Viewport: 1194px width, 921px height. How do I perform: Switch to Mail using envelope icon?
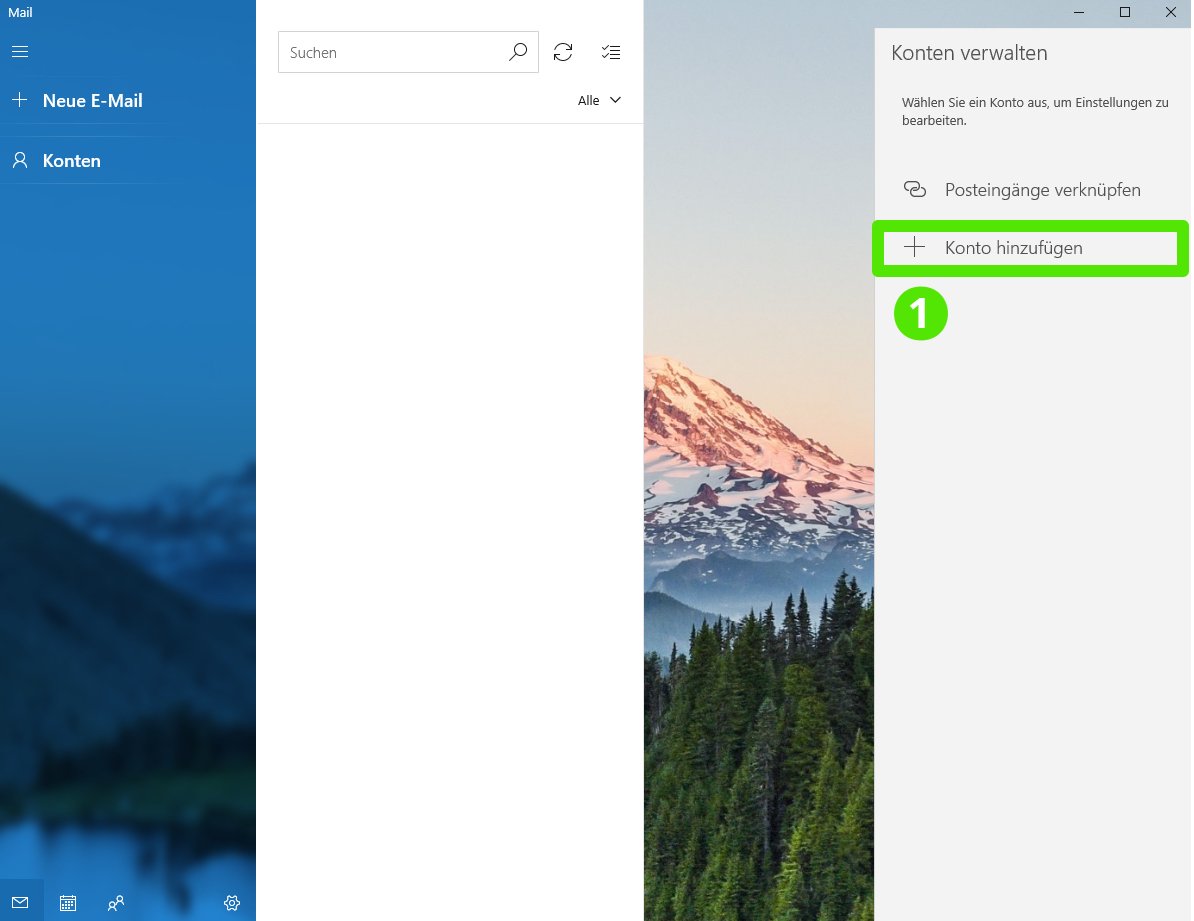pyautogui.click(x=21, y=903)
